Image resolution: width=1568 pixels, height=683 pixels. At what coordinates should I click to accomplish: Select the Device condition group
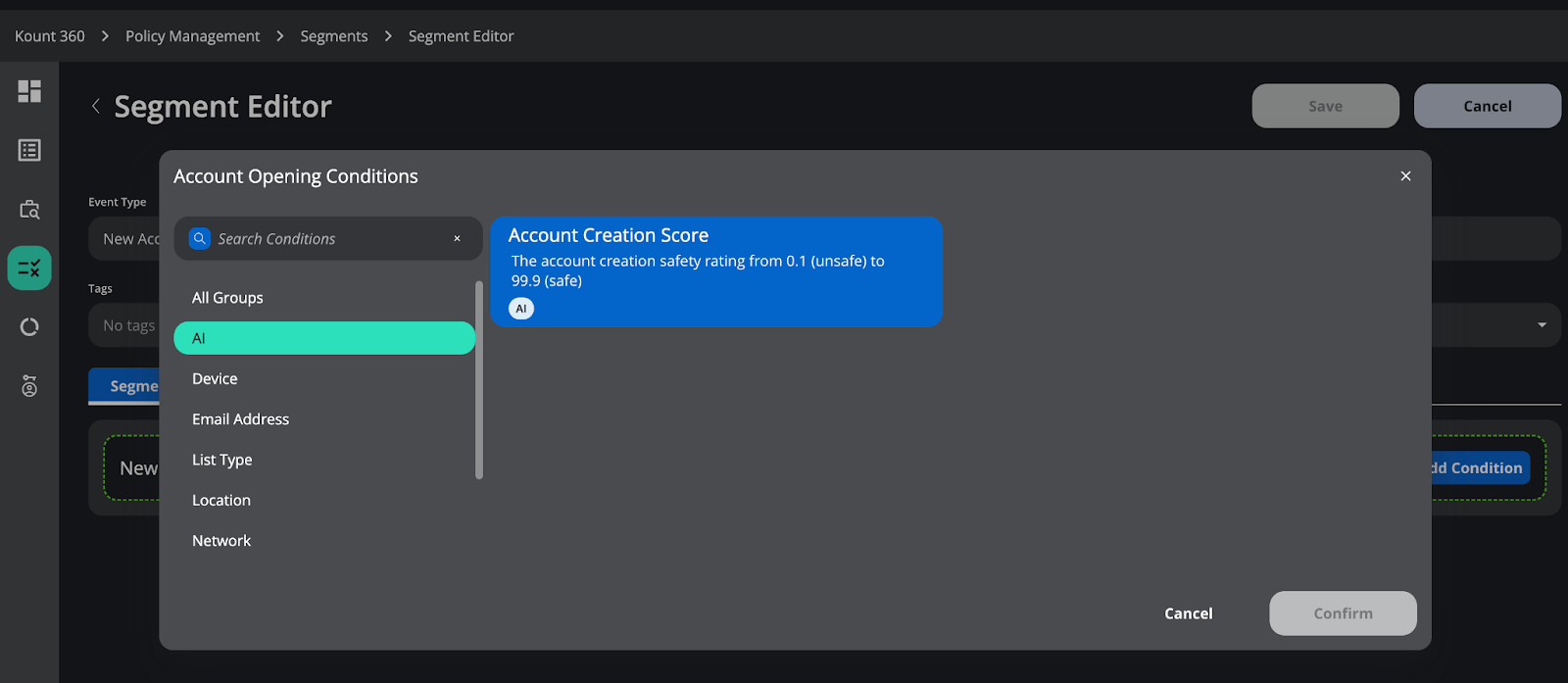pyautogui.click(x=215, y=379)
